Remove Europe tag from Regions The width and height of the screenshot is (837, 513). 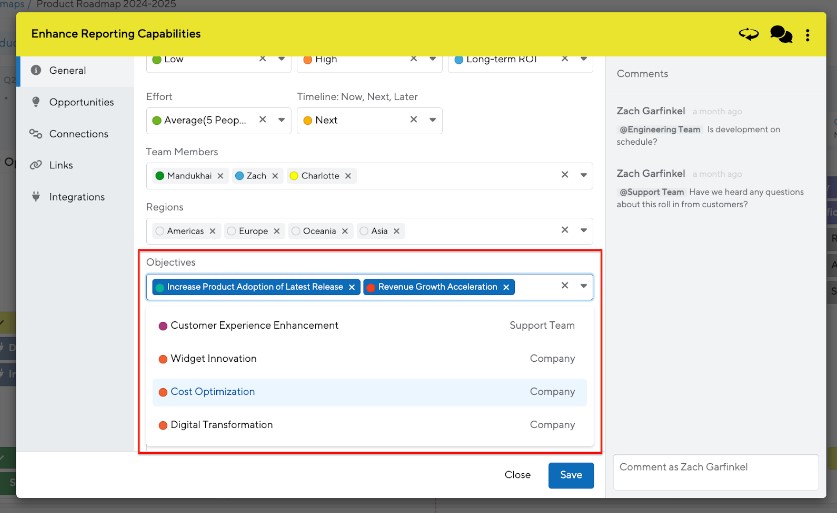(276, 231)
